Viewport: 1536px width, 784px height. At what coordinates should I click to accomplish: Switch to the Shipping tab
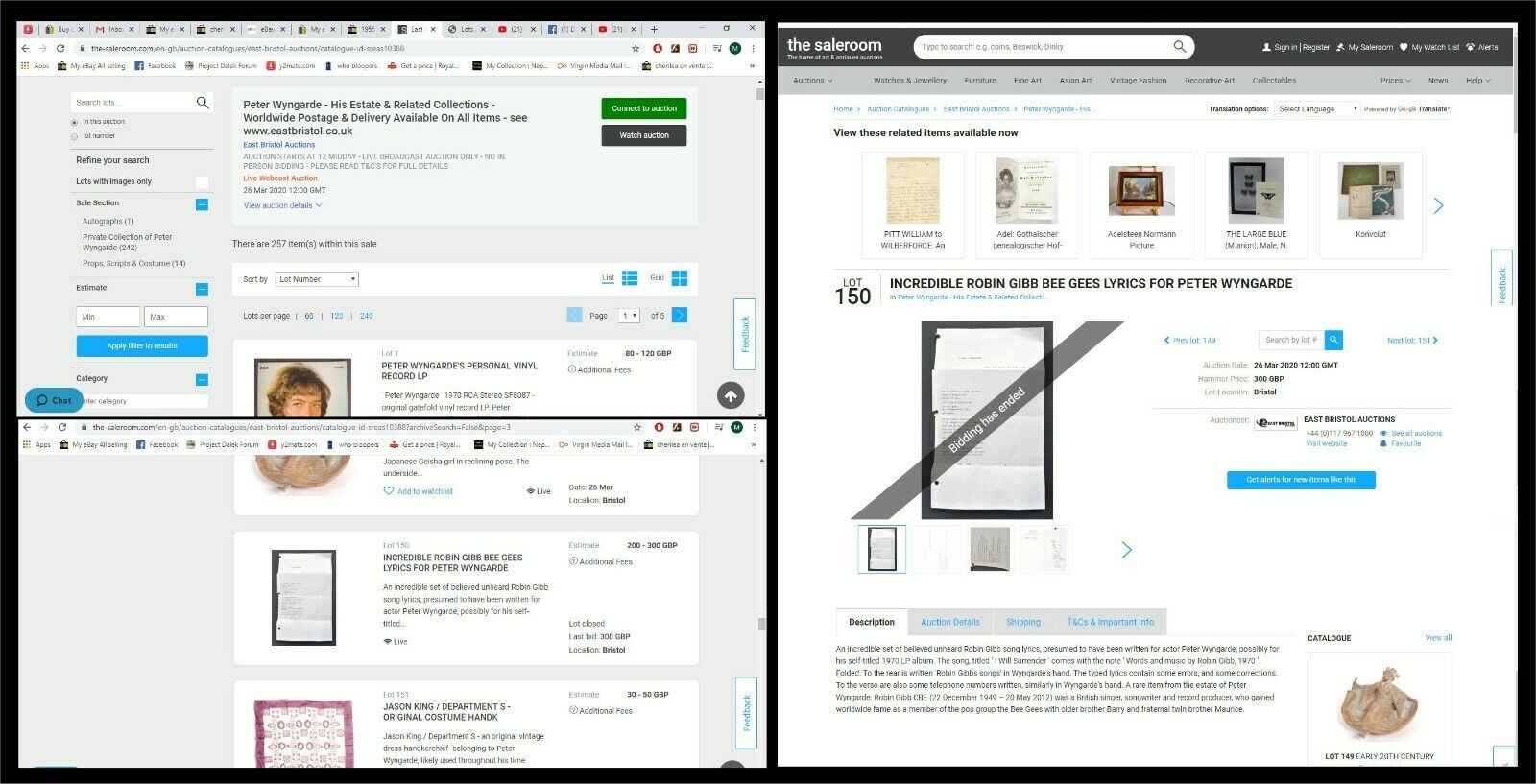(x=1023, y=622)
